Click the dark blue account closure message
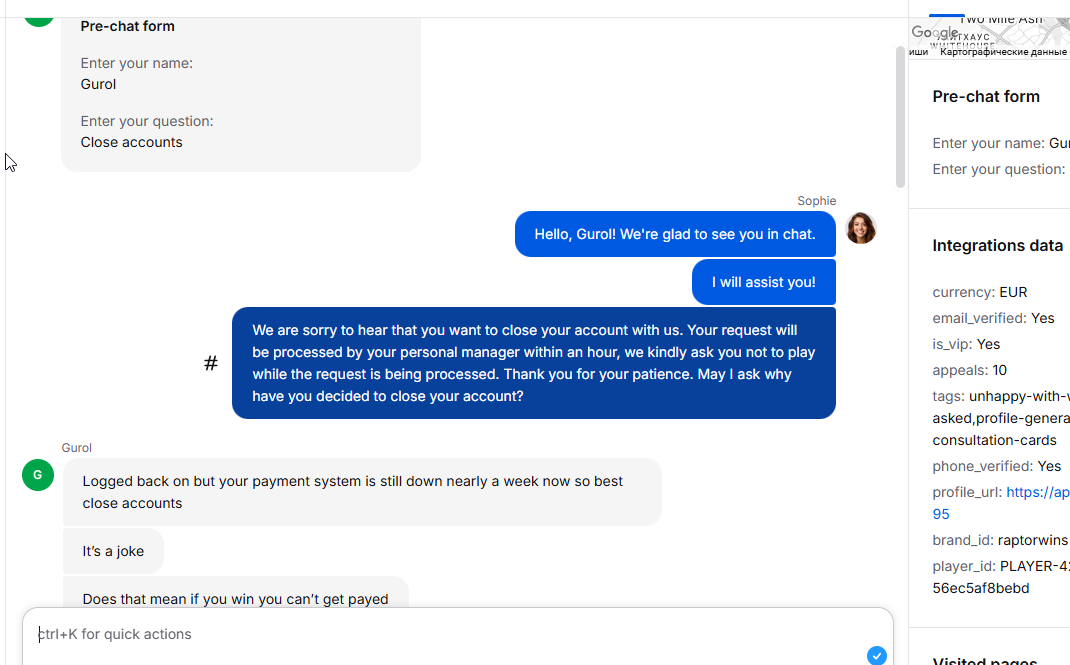This screenshot has height=665, width=1070. pyautogui.click(x=534, y=363)
